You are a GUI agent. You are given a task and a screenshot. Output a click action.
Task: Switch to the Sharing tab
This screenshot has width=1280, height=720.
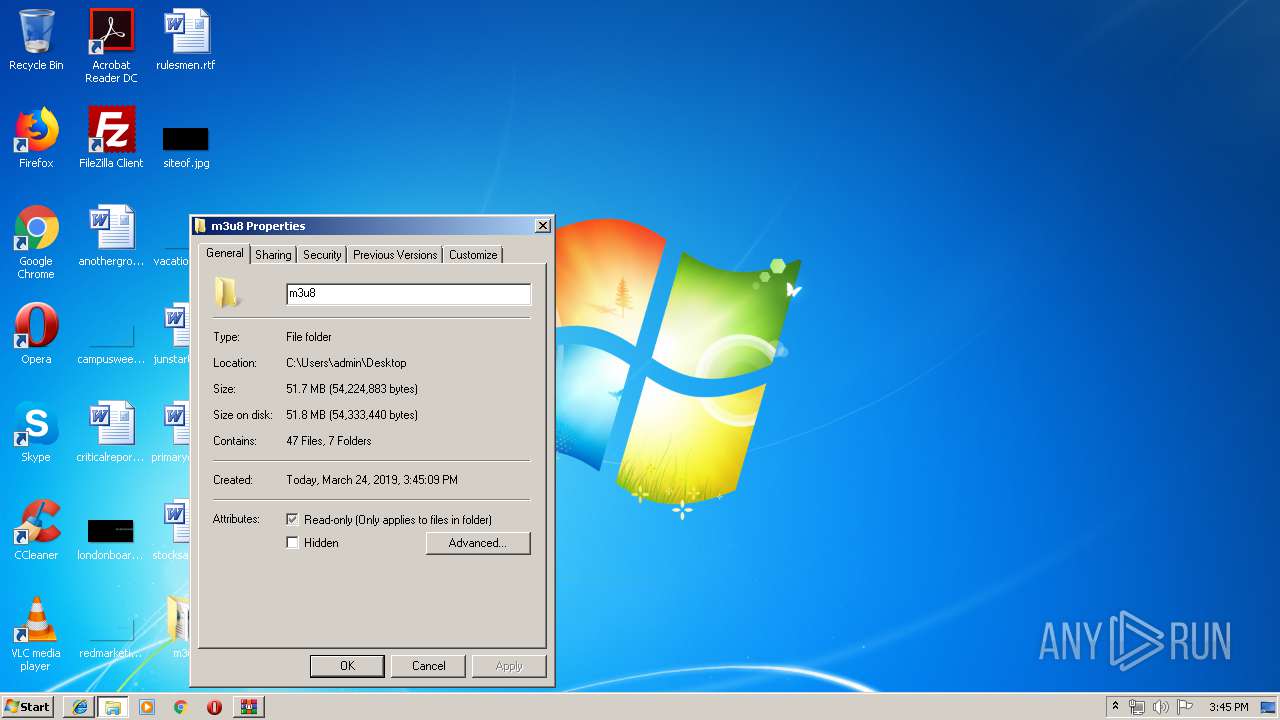(273, 255)
